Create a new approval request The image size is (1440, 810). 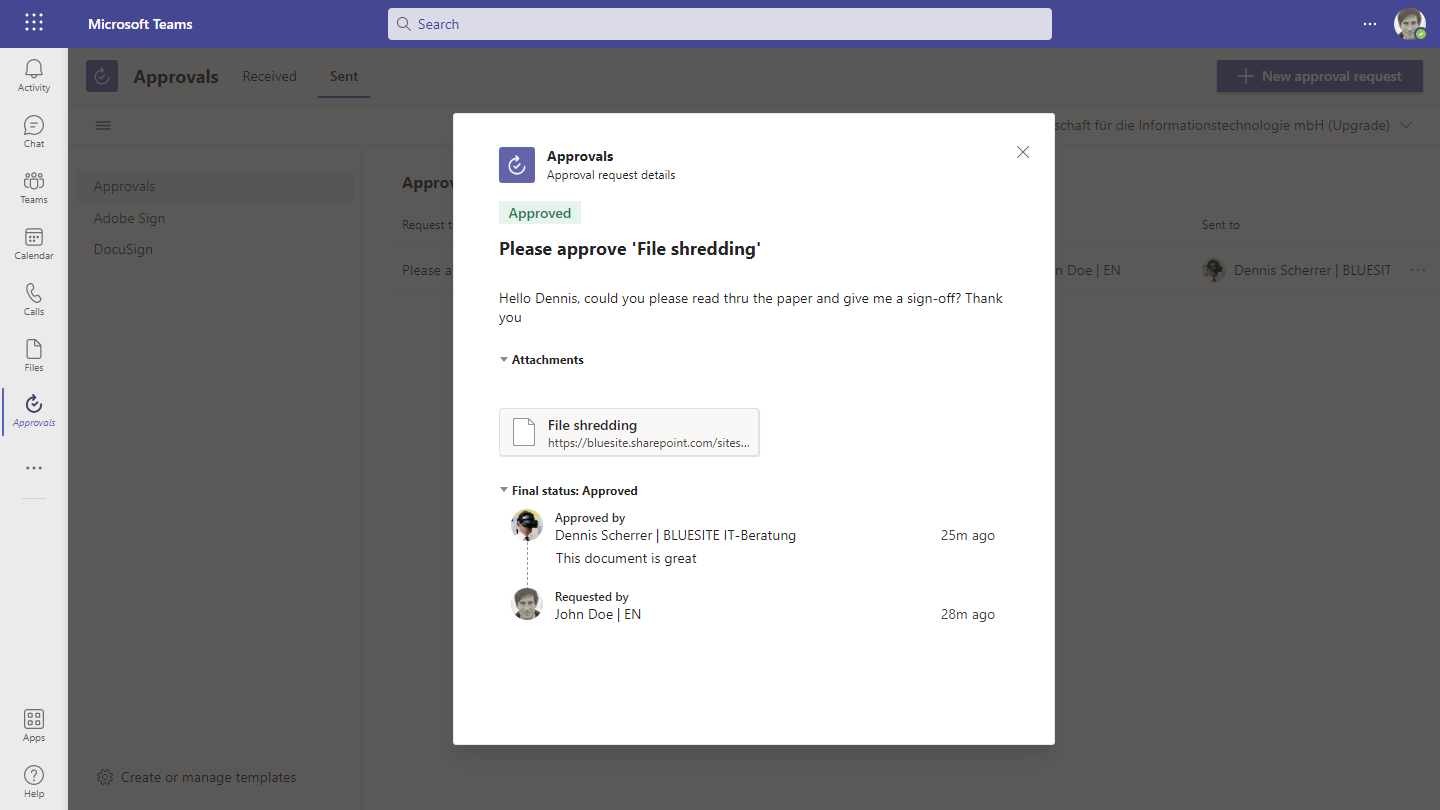pos(1319,75)
